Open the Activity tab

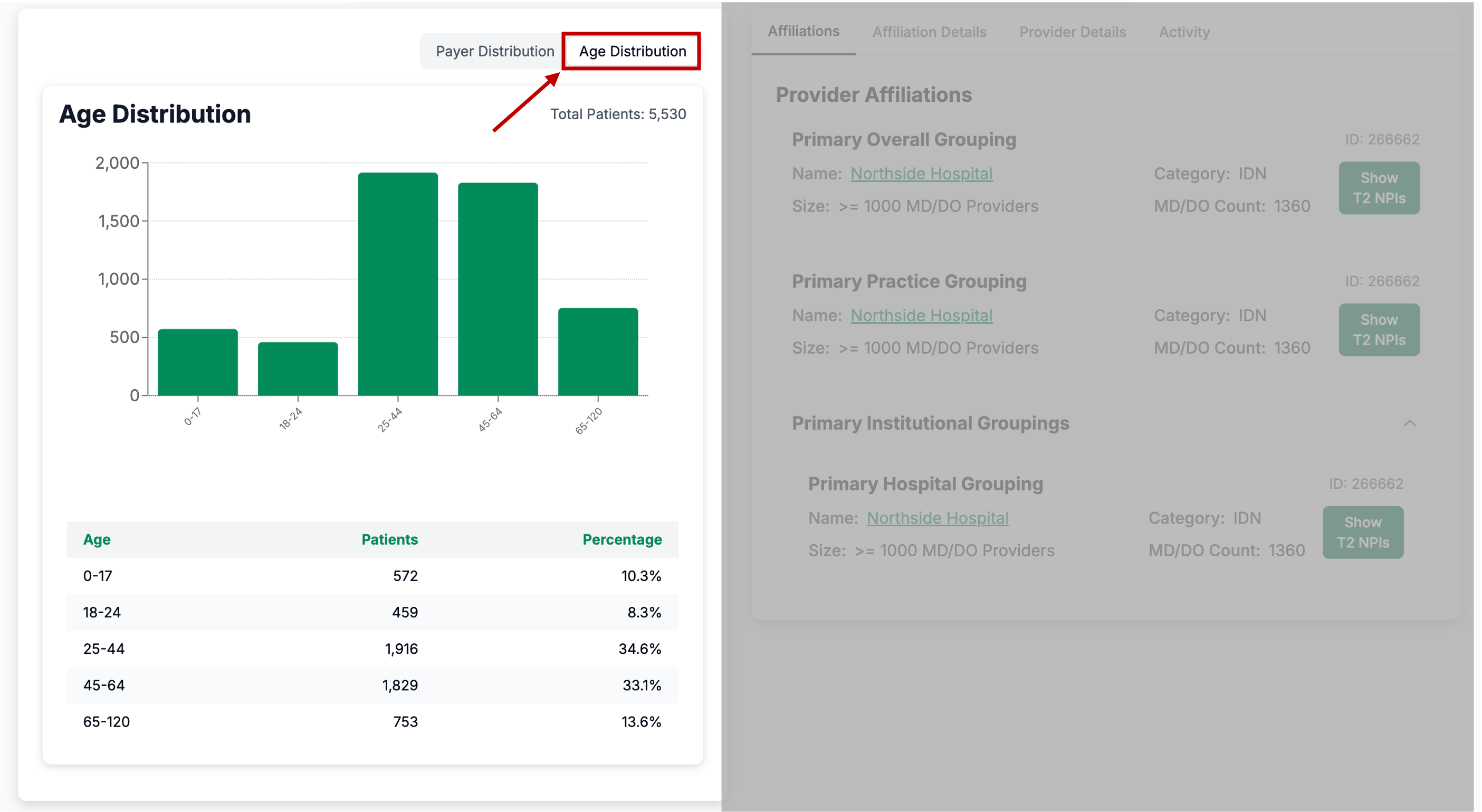pyautogui.click(x=1184, y=32)
